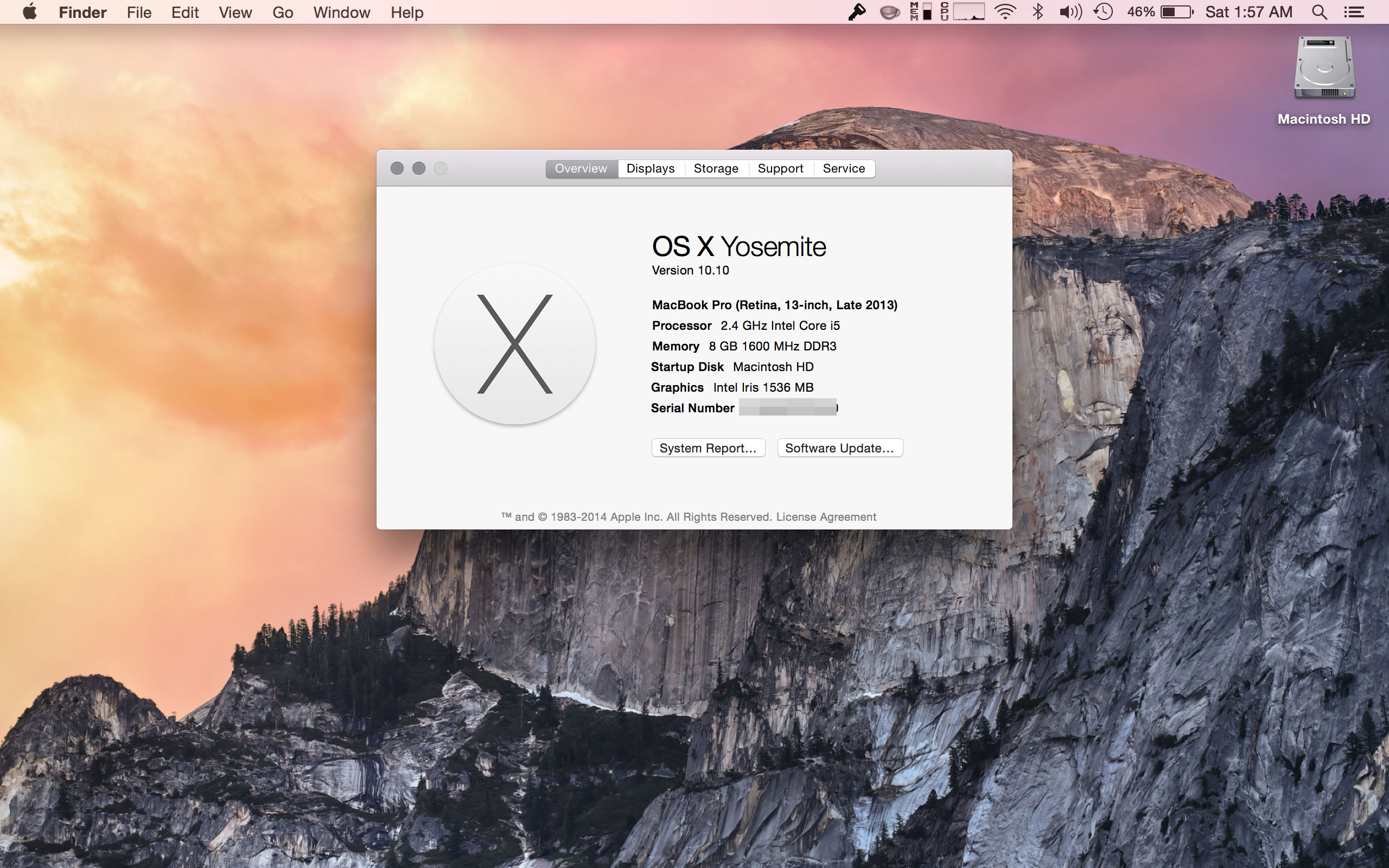
Task: Click the key-shaped menu bar icon
Action: [x=856, y=12]
